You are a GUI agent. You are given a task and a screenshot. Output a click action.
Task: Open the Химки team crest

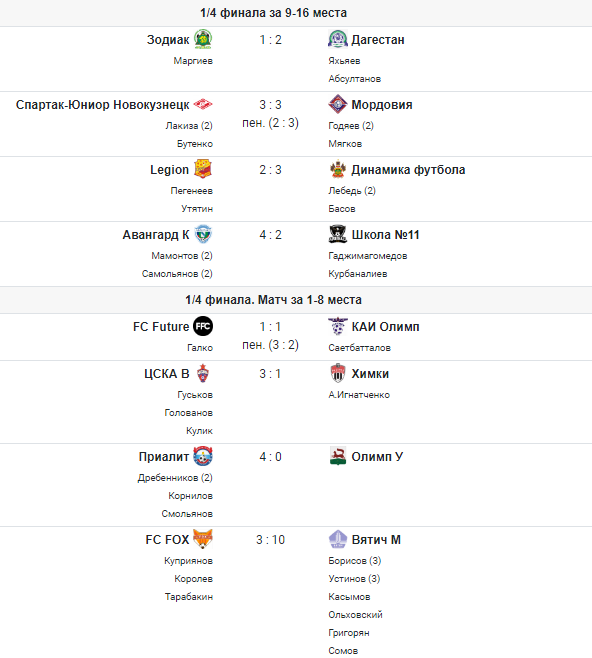pyautogui.click(x=338, y=373)
